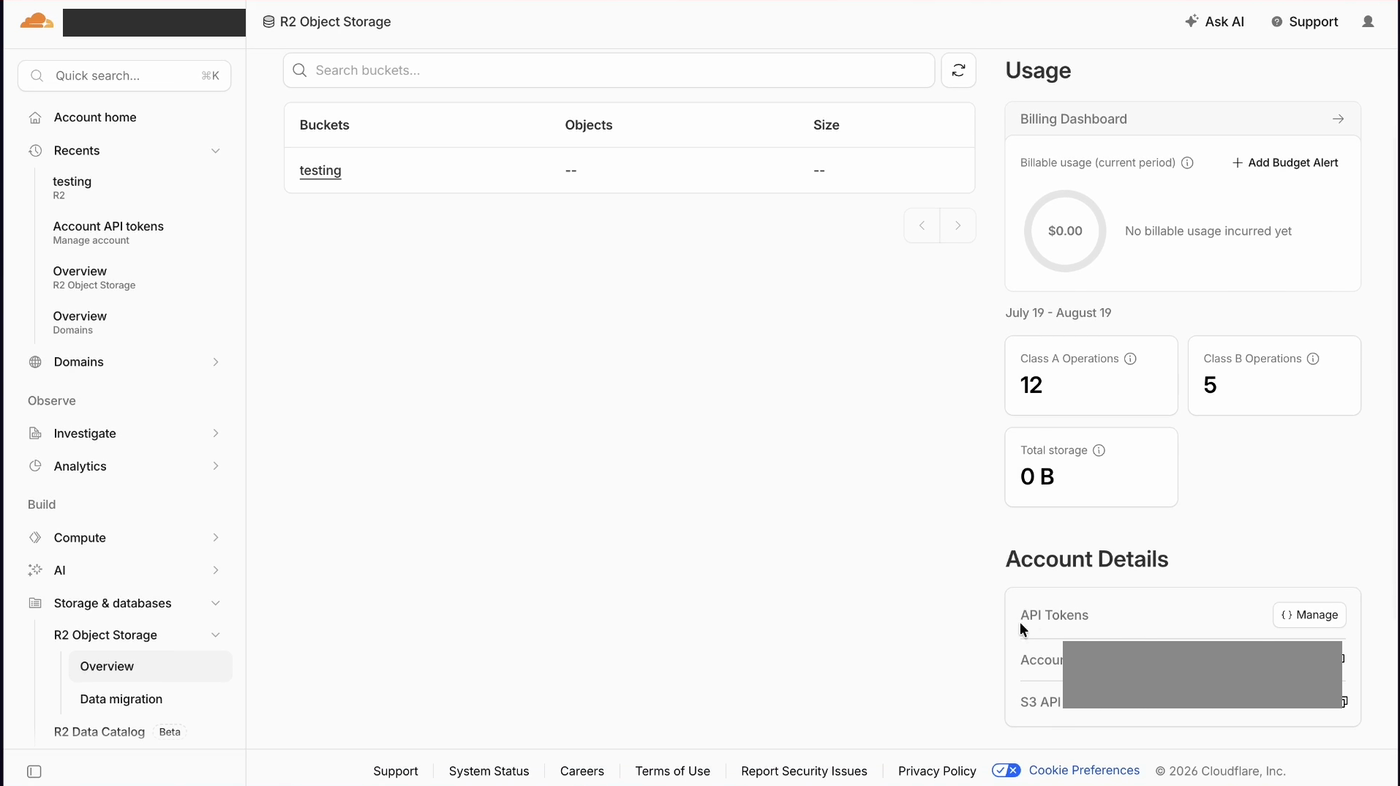Viewport: 1400px width, 786px height.
Task: Collapse the Recents section chevron
Action: [215, 151]
